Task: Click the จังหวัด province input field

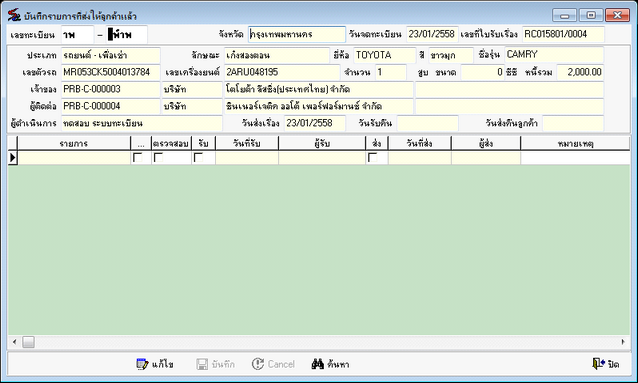Action: (297, 34)
